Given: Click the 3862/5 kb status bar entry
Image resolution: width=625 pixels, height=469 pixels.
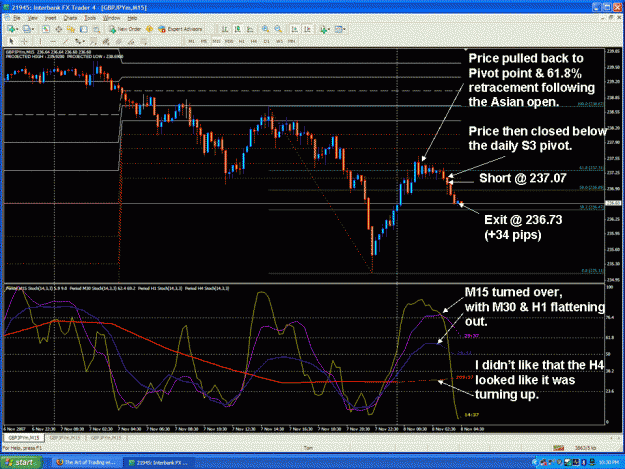Looking at the screenshot, I should point(585,448).
